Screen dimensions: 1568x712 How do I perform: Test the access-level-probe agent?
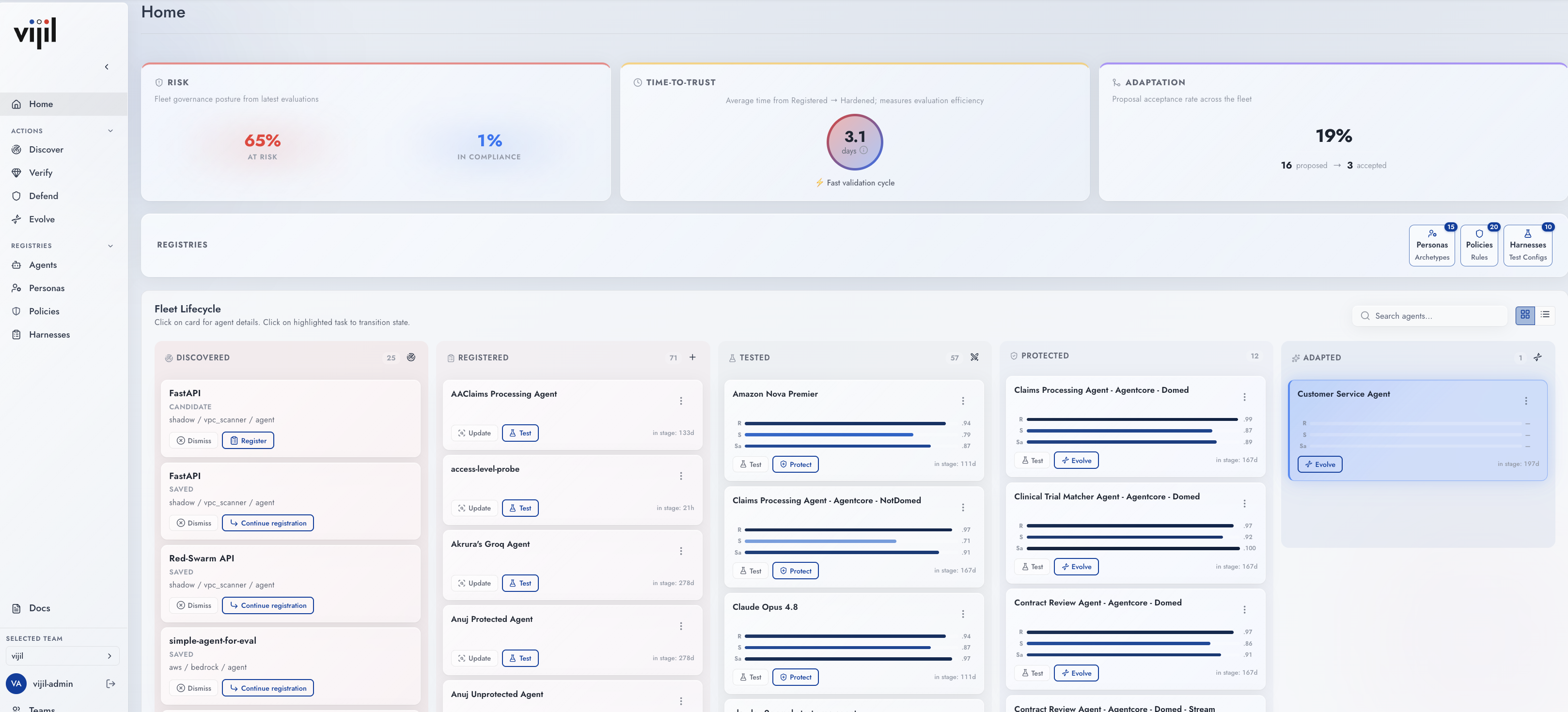point(520,508)
